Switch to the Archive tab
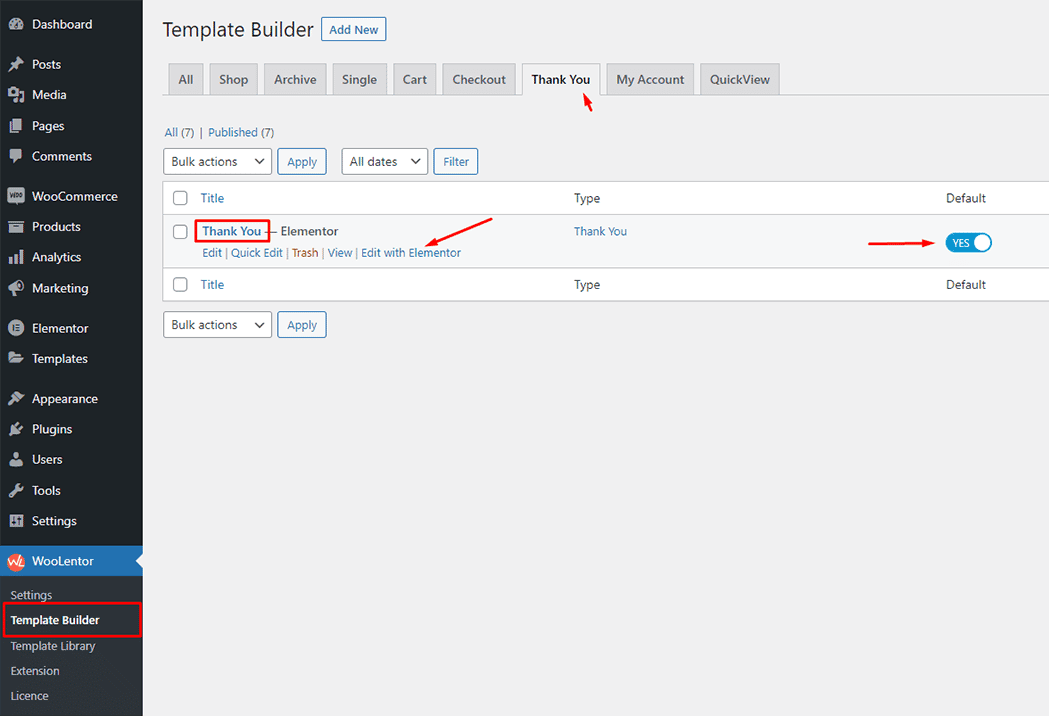The image size is (1049, 716). [295, 80]
